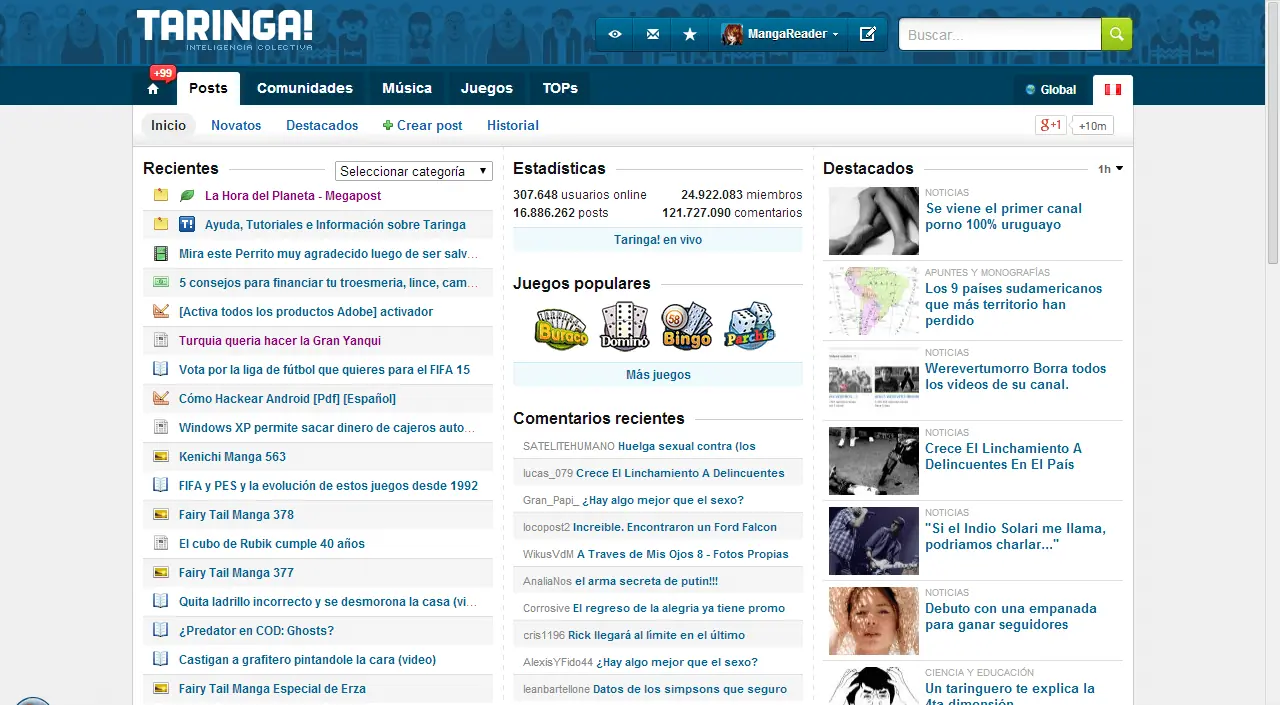
Task: Go to home via the house icon
Action: tap(153, 89)
